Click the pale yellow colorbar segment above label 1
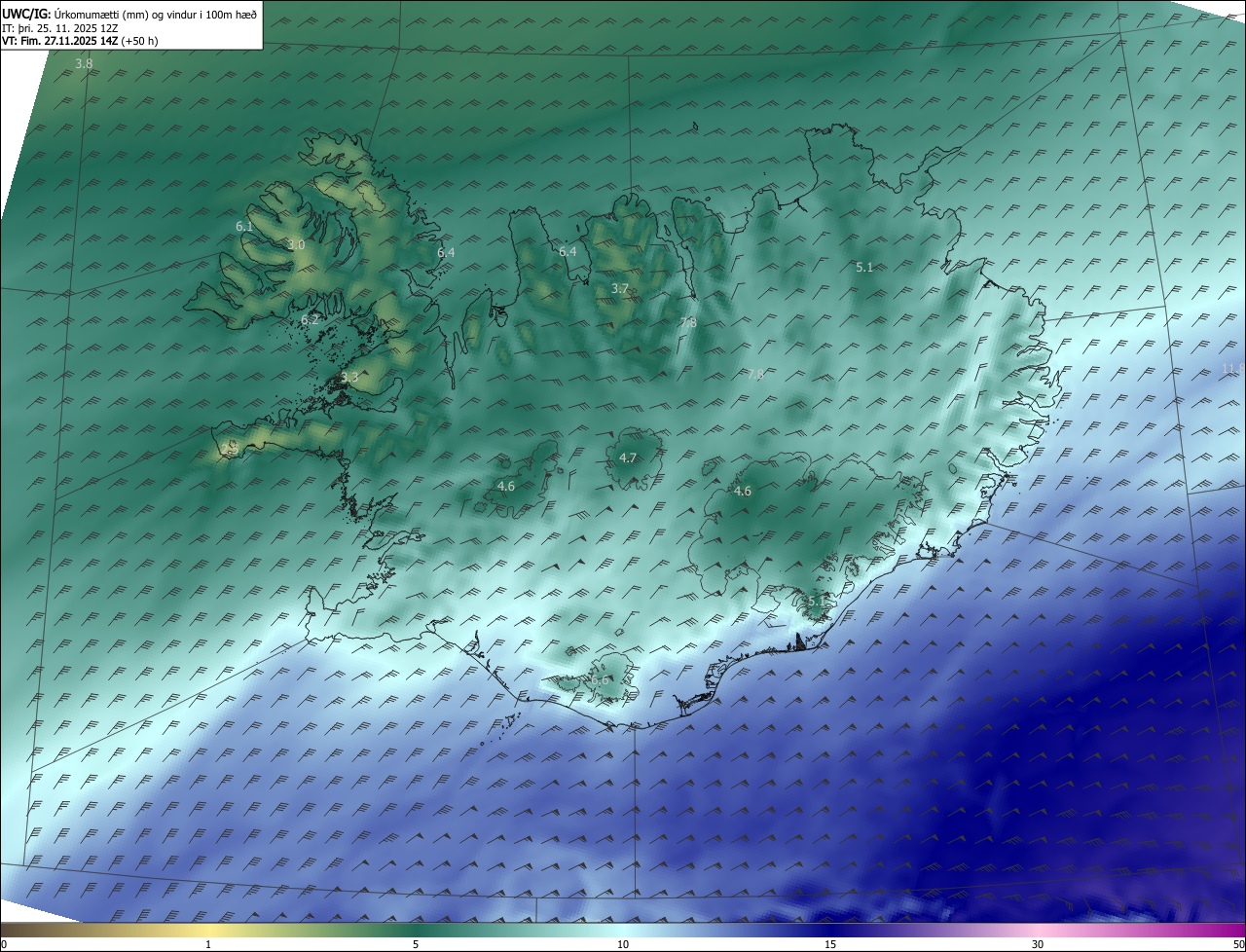 click(208, 929)
